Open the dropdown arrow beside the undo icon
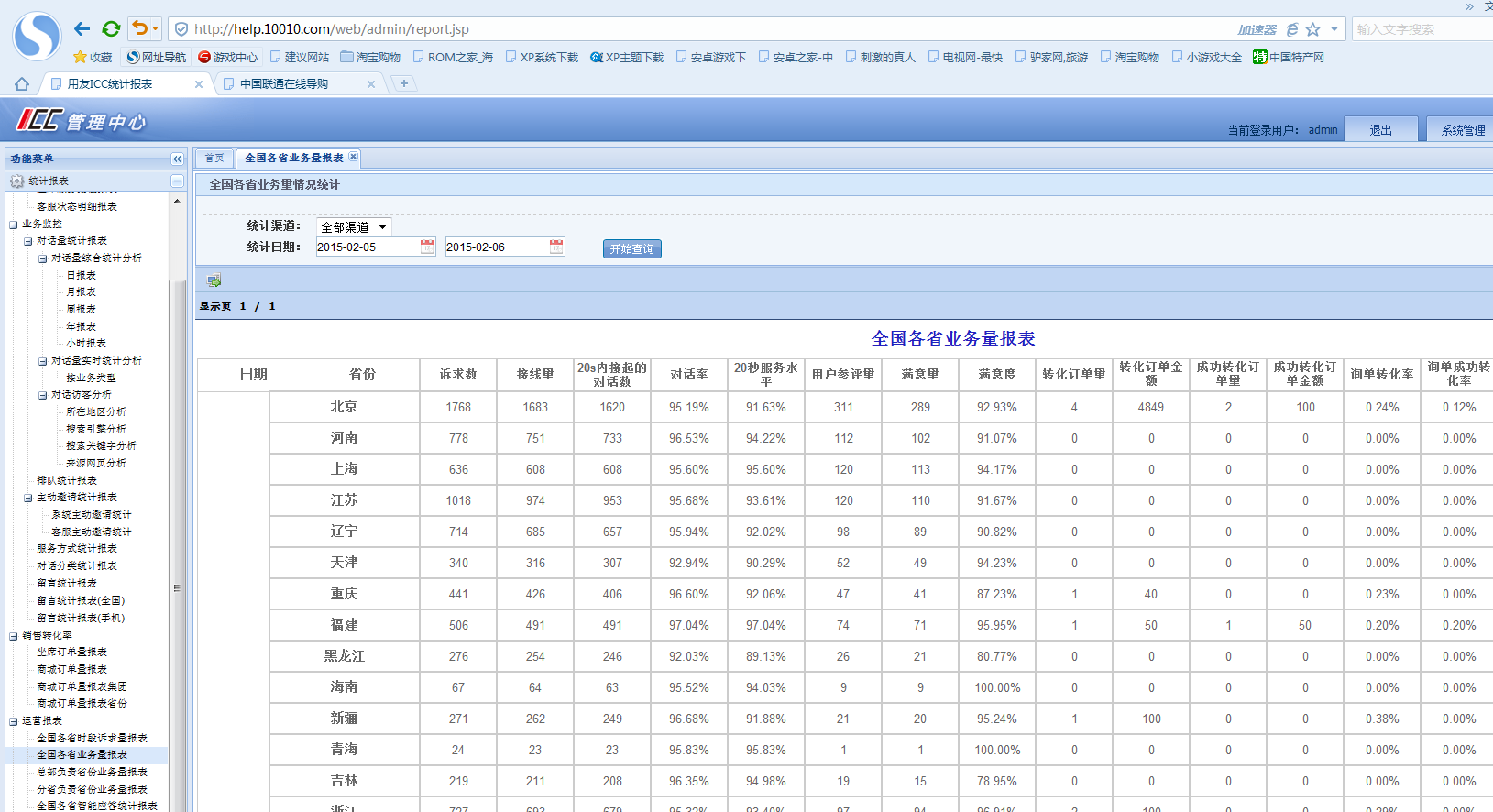 tap(155, 29)
